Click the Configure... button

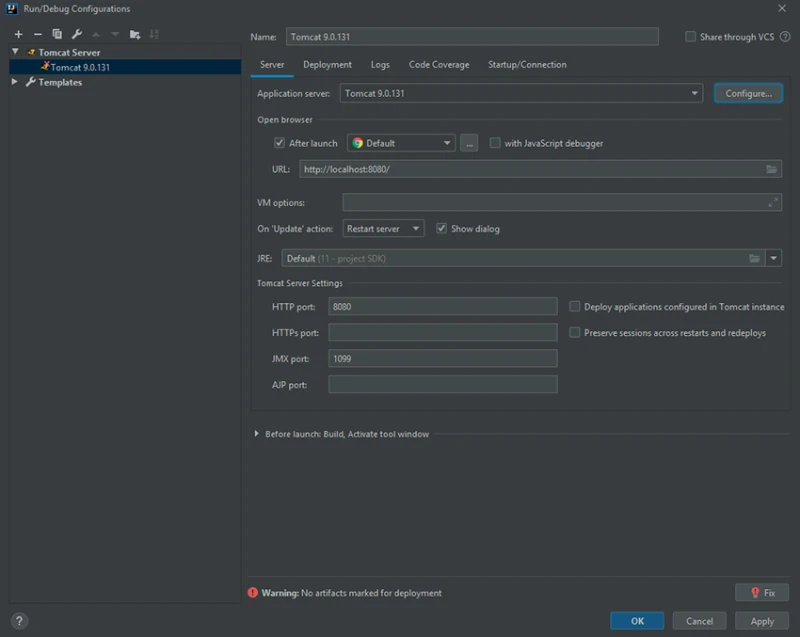(x=748, y=93)
